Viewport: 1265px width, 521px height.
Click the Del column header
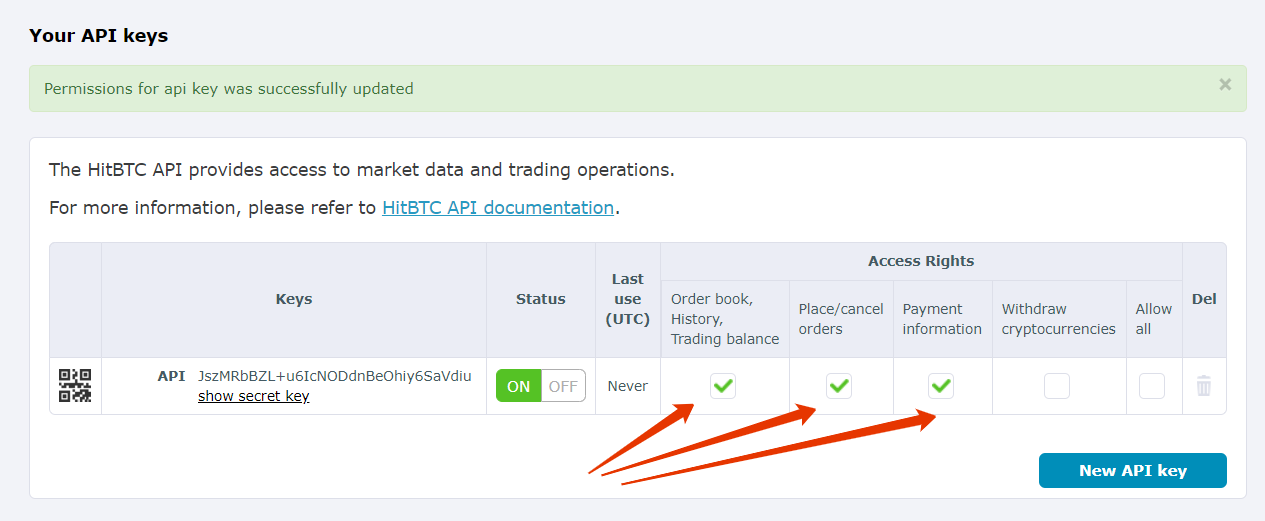click(1204, 299)
